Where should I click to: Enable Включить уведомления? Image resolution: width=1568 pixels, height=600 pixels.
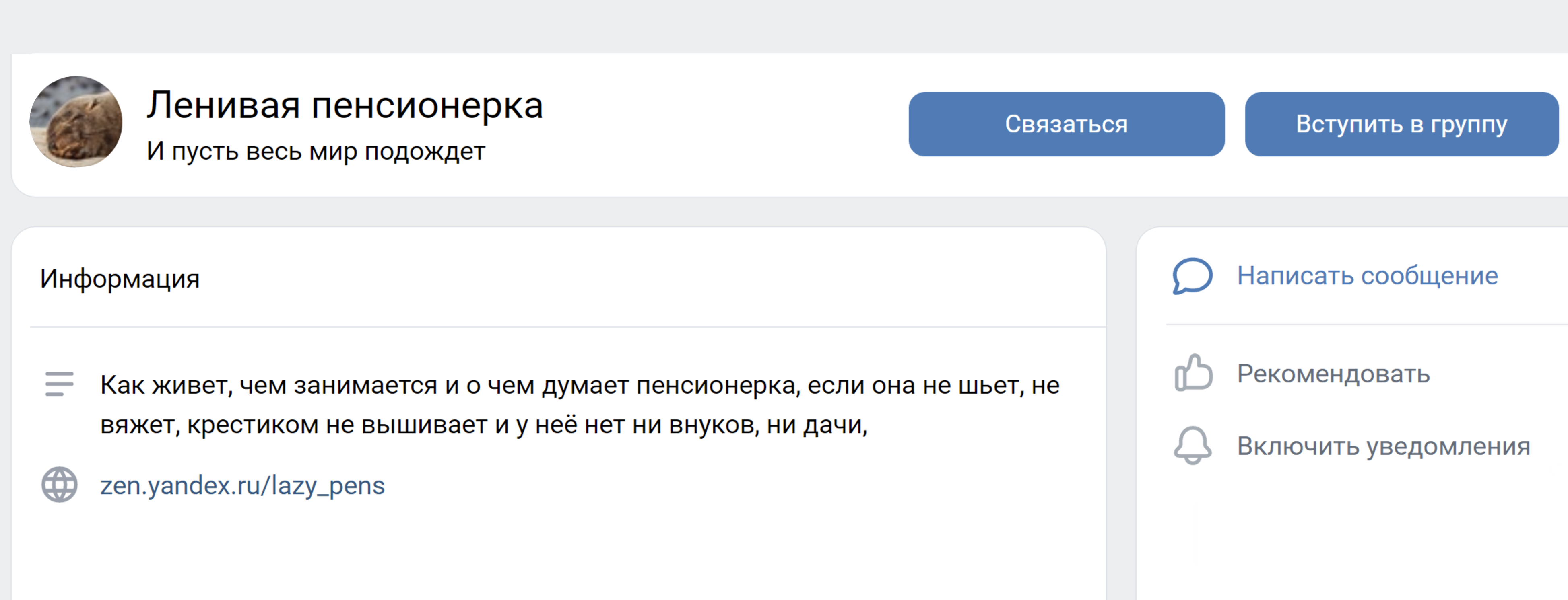pyautogui.click(x=1384, y=446)
